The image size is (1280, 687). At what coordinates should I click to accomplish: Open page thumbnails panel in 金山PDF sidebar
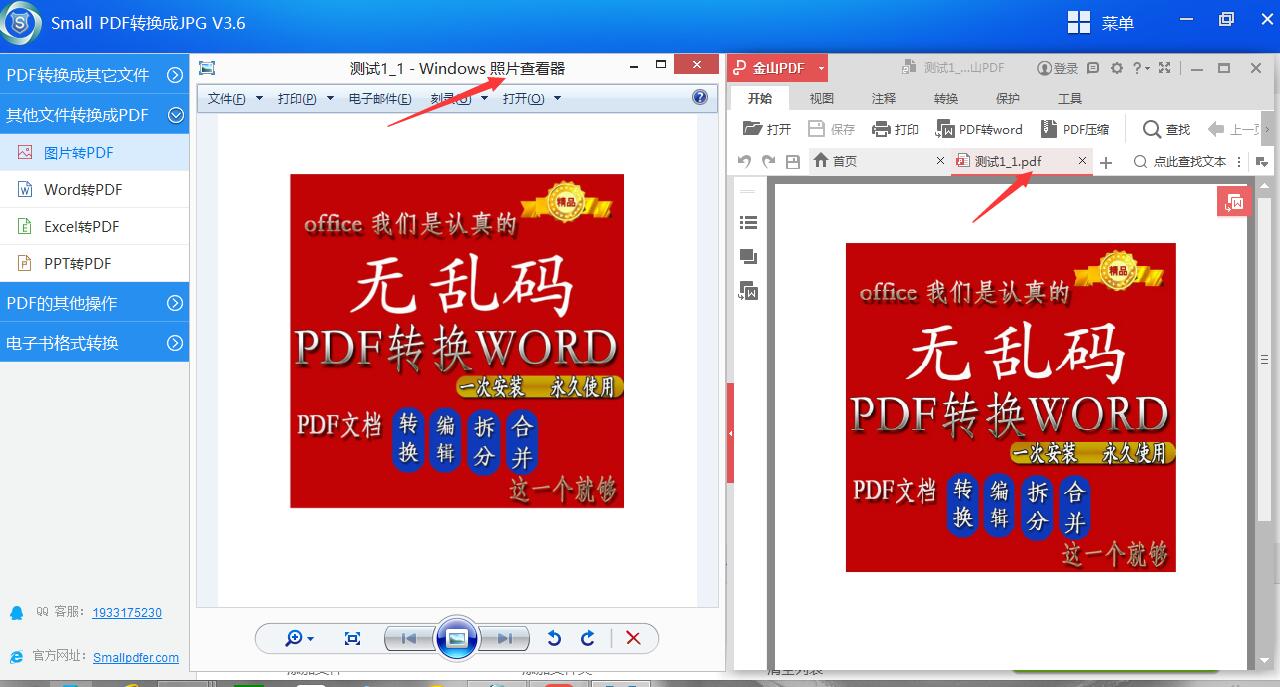747,257
